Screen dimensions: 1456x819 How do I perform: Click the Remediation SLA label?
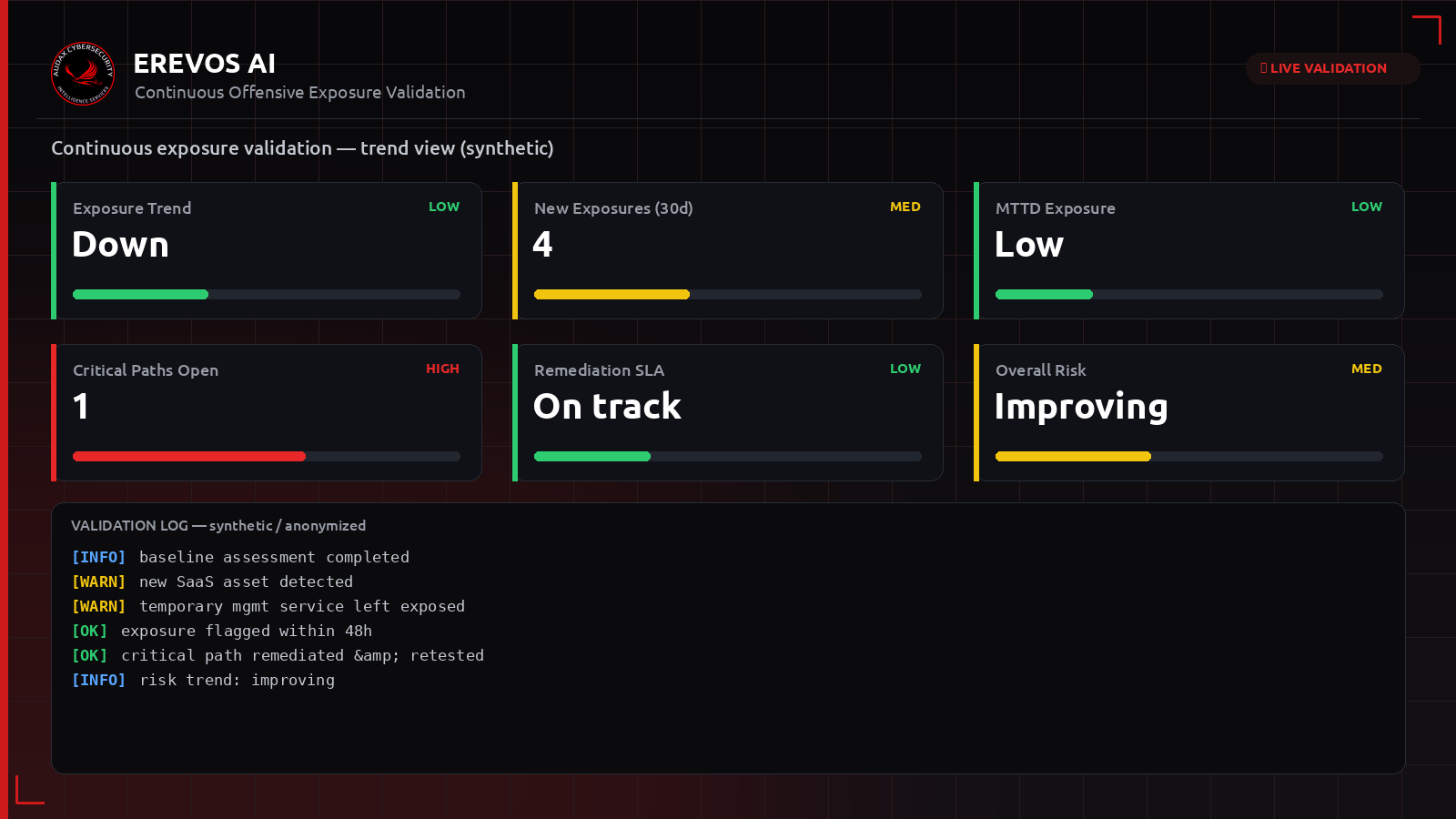(600, 370)
